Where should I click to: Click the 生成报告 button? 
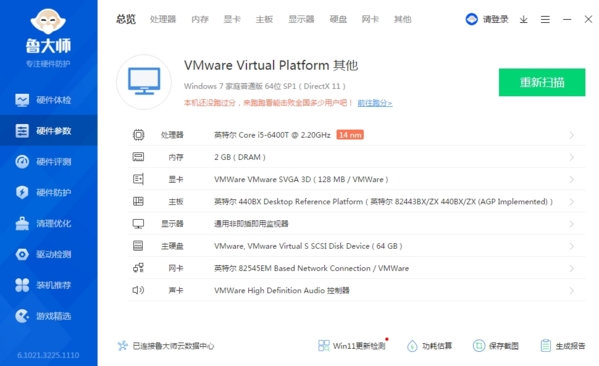pos(562,346)
